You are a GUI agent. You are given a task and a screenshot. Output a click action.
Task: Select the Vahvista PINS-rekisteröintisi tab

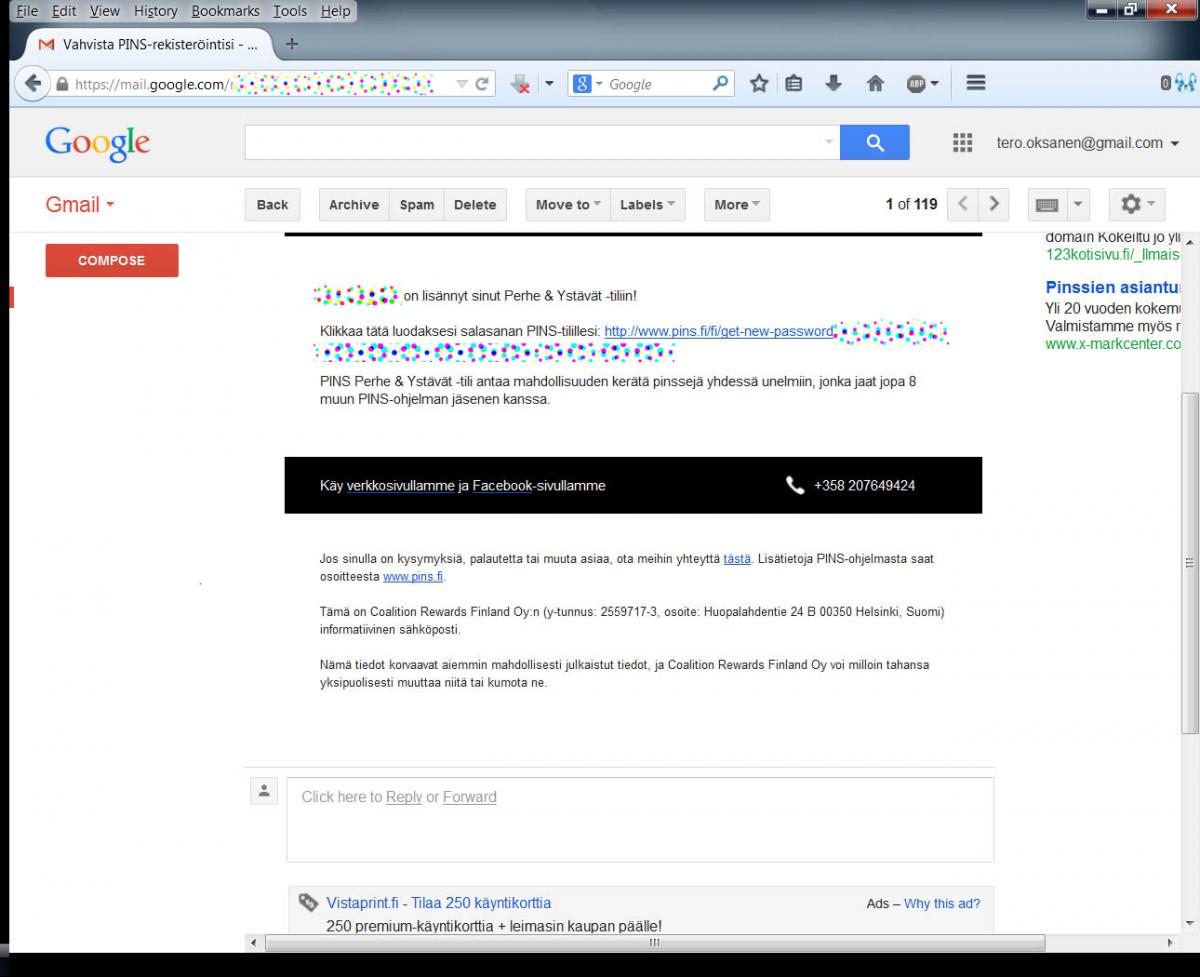[150, 44]
